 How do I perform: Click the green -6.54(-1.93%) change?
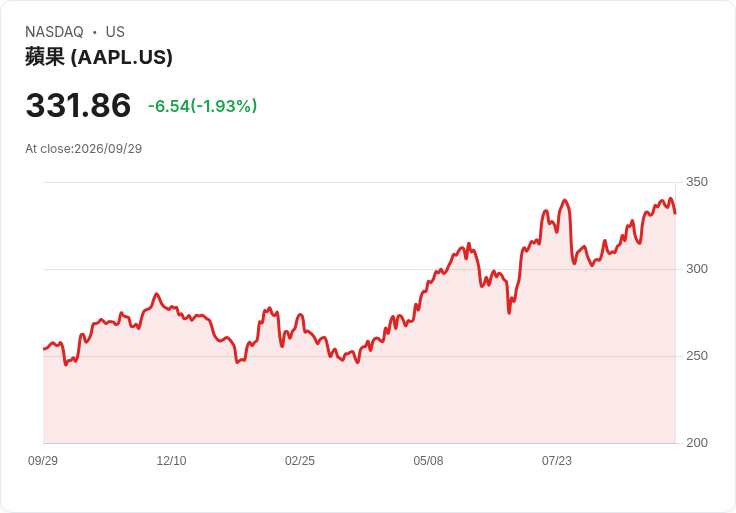[x=202, y=106]
